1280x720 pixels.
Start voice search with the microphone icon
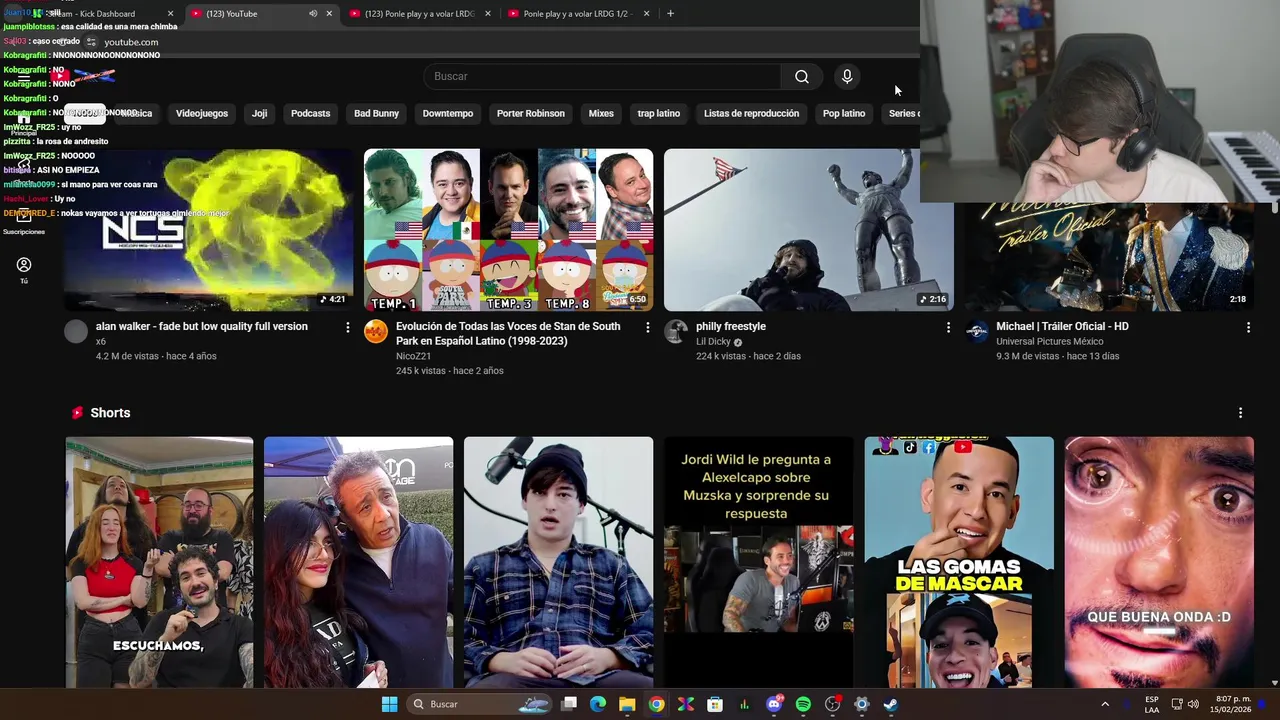point(847,76)
